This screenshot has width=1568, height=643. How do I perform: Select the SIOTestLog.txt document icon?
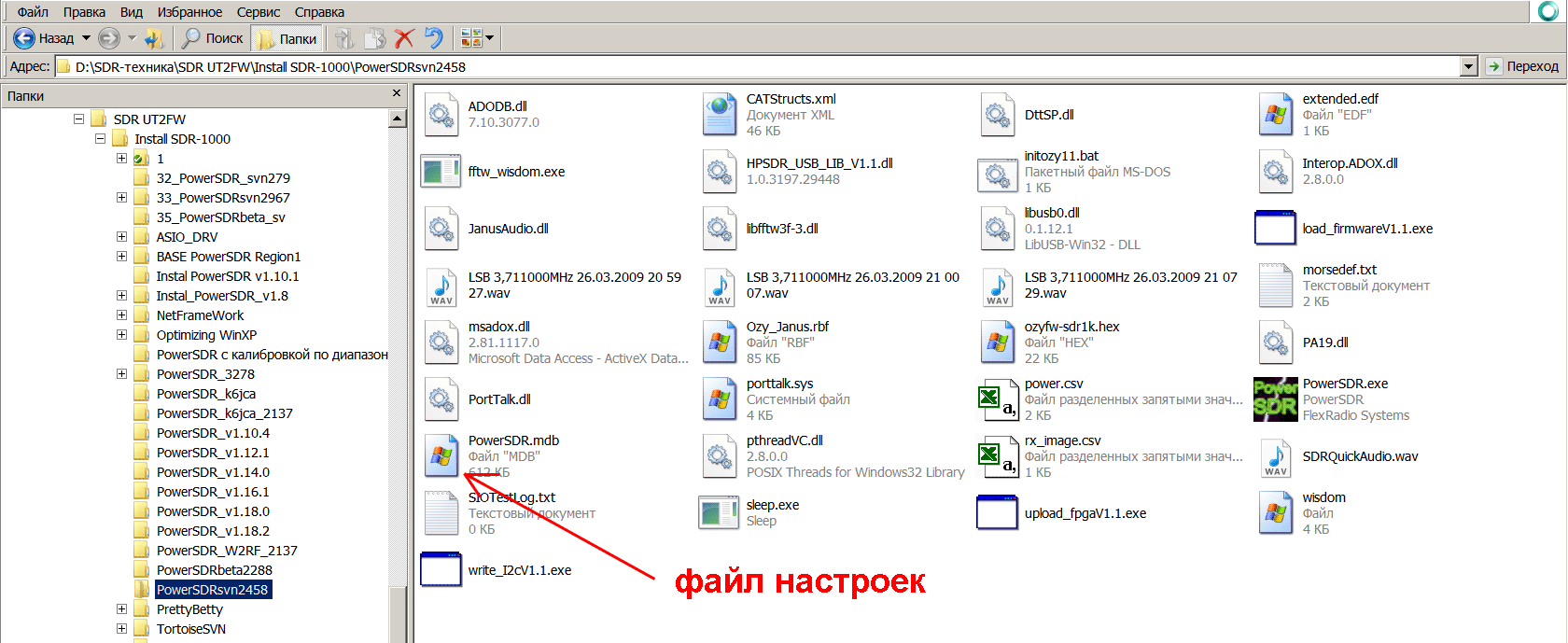click(441, 513)
